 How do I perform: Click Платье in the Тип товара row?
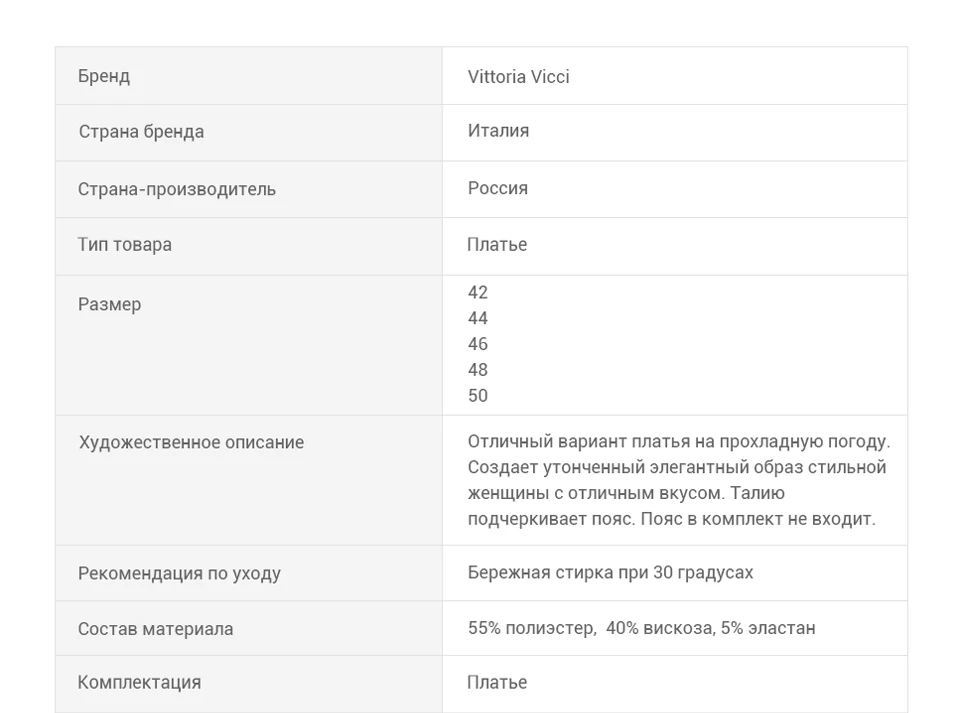coord(497,244)
